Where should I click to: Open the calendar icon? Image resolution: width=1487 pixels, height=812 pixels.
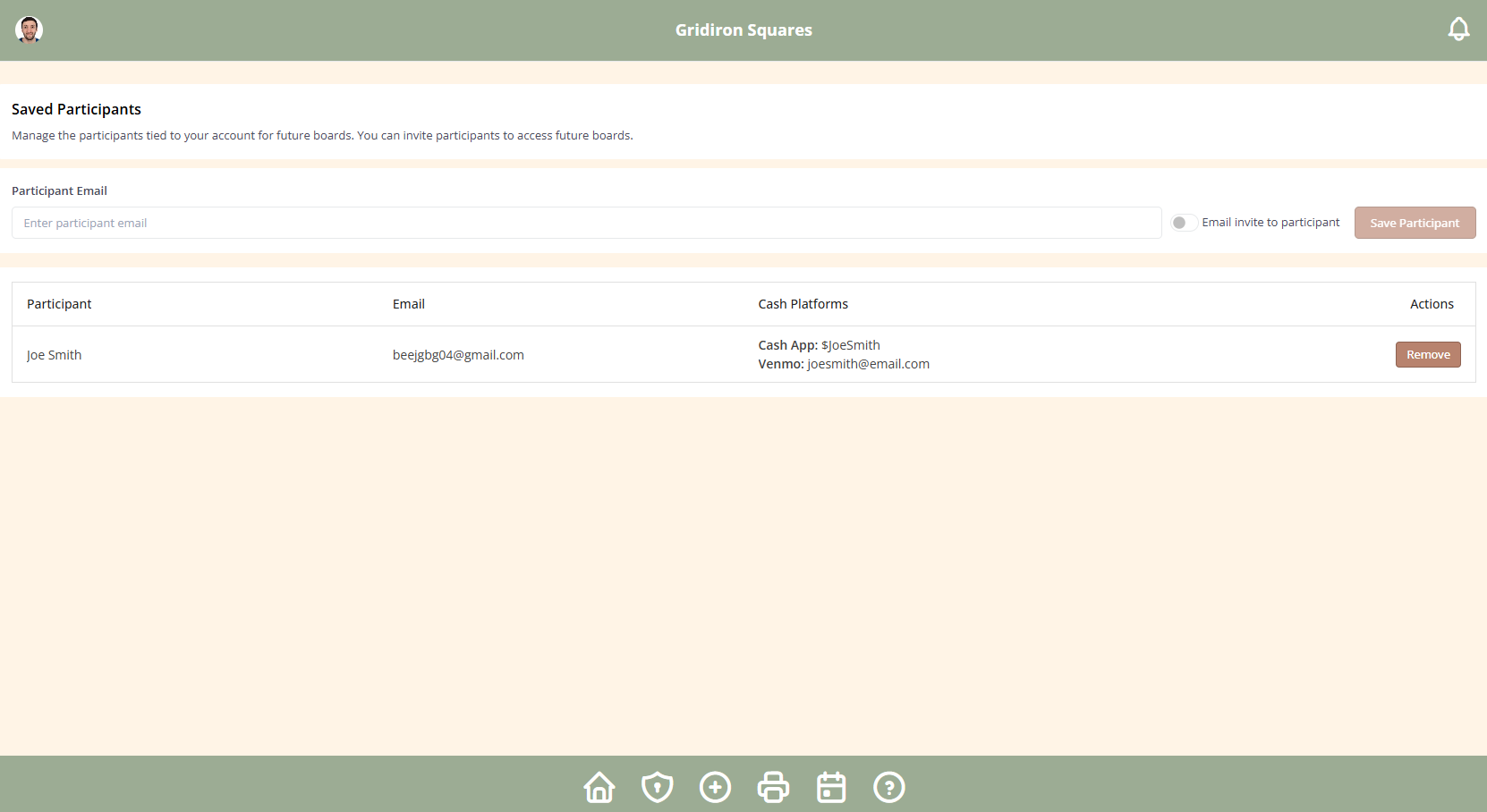point(831,787)
